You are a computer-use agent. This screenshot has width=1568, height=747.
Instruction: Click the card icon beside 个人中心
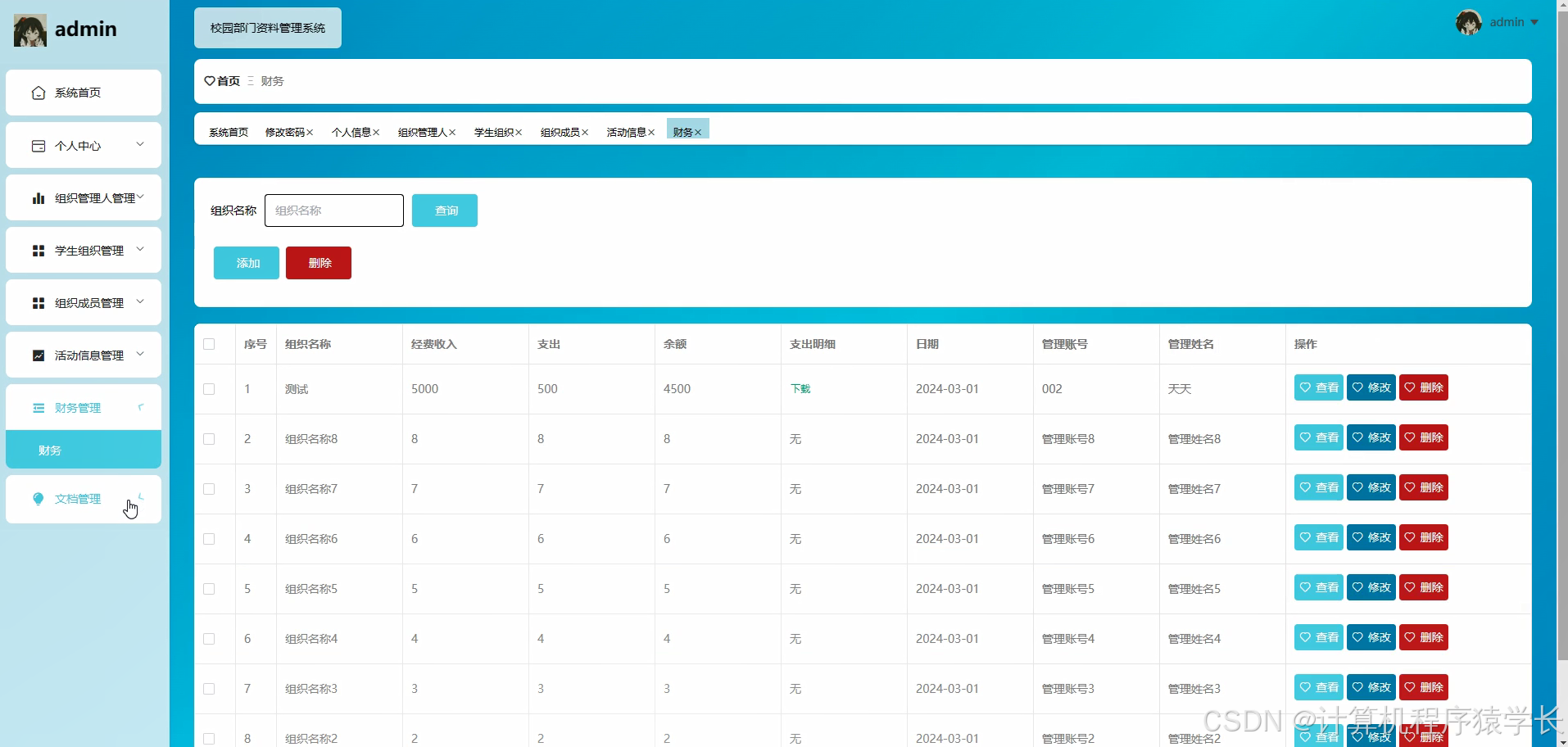[39, 146]
